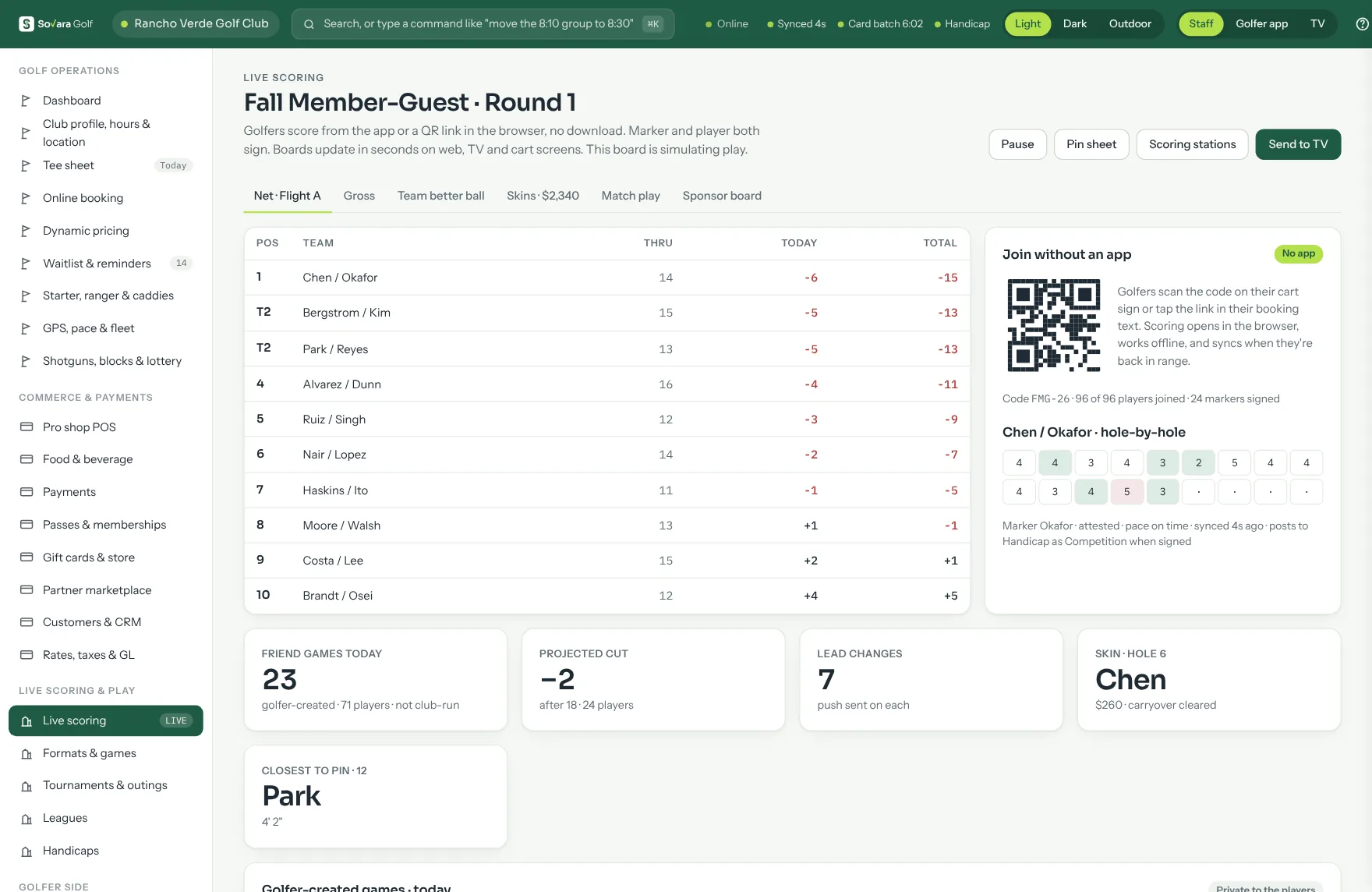Click the Dynamic pricing flag icon
Screen dimensions: 1372x892
click(26, 231)
